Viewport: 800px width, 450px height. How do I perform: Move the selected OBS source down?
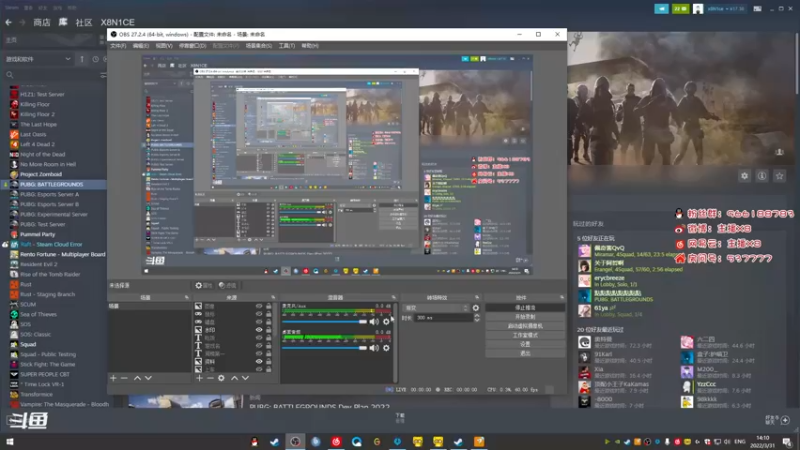(245, 378)
